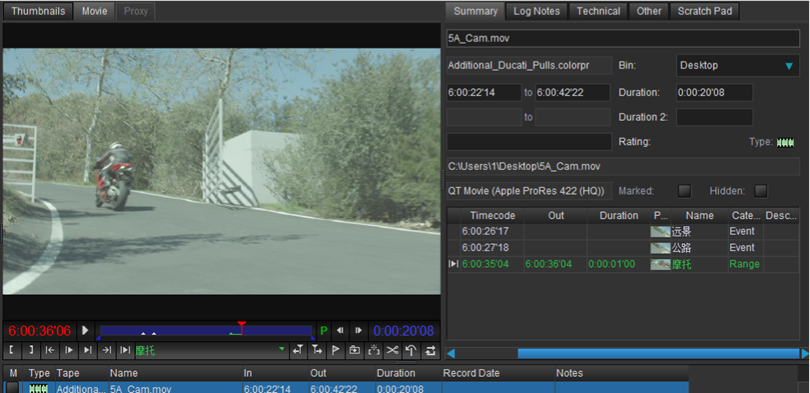Click the green P proxy indicator
This screenshot has height=393, width=810.
[x=324, y=331]
